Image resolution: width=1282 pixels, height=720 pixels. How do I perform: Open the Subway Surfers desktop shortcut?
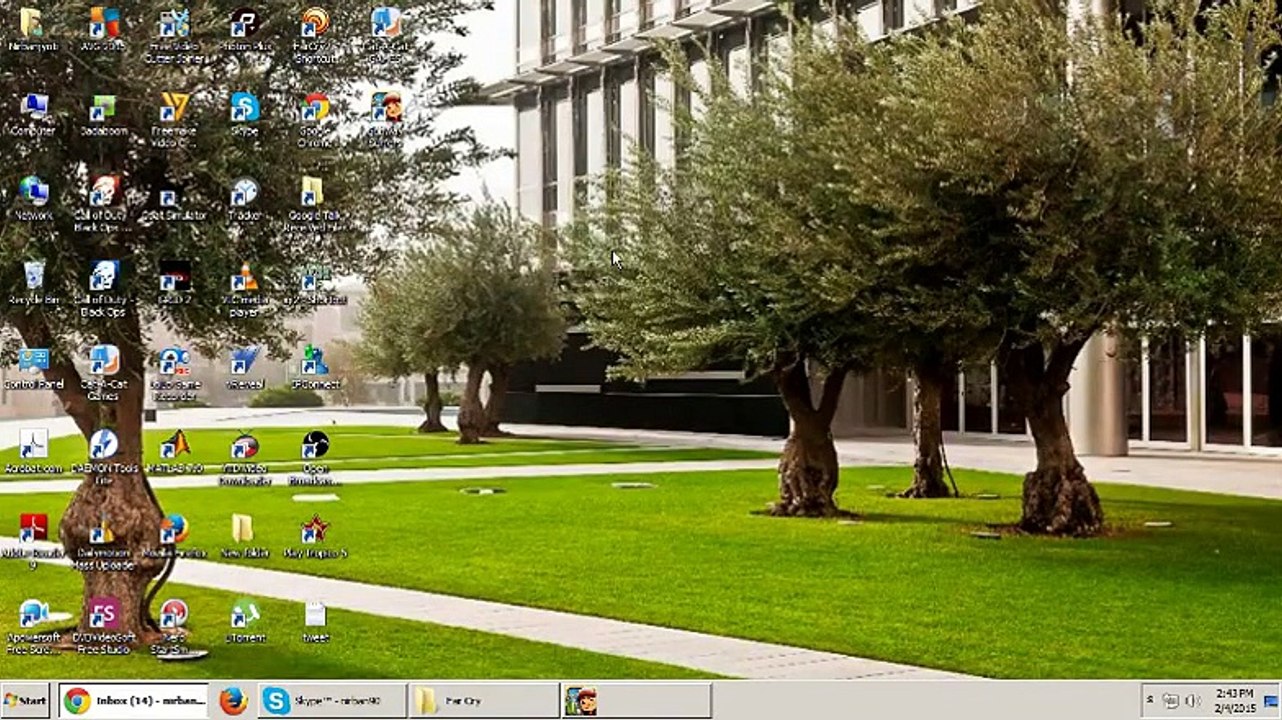click(385, 120)
